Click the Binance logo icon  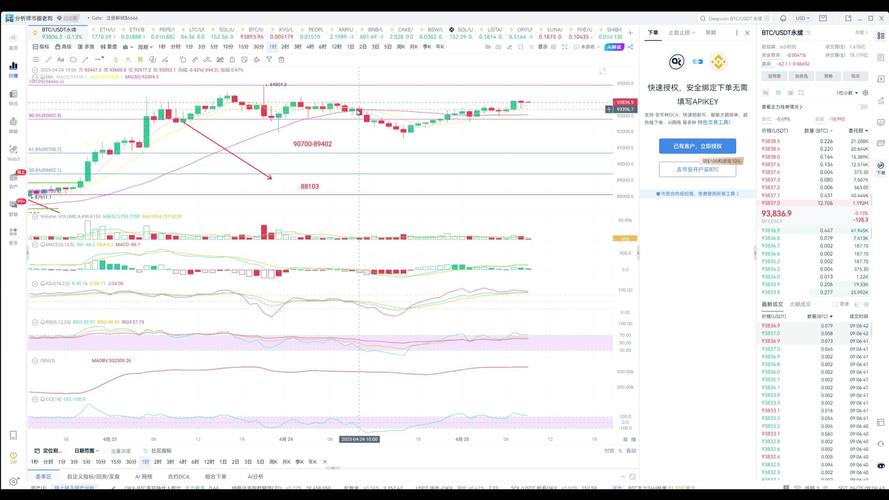tap(718, 61)
